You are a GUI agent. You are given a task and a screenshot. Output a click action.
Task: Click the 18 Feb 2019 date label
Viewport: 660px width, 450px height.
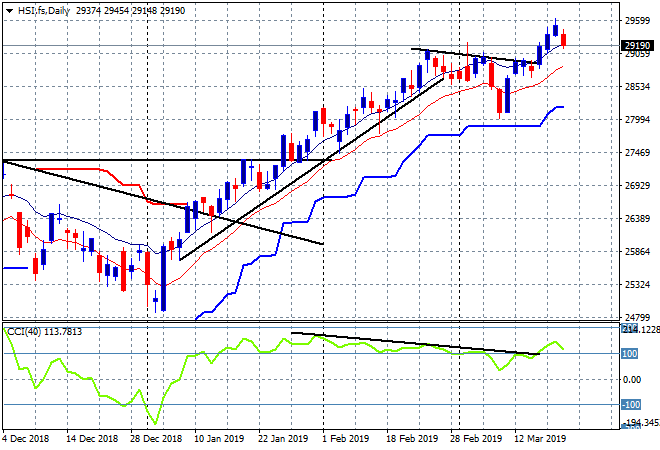pyautogui.click(x=412, y=439)
